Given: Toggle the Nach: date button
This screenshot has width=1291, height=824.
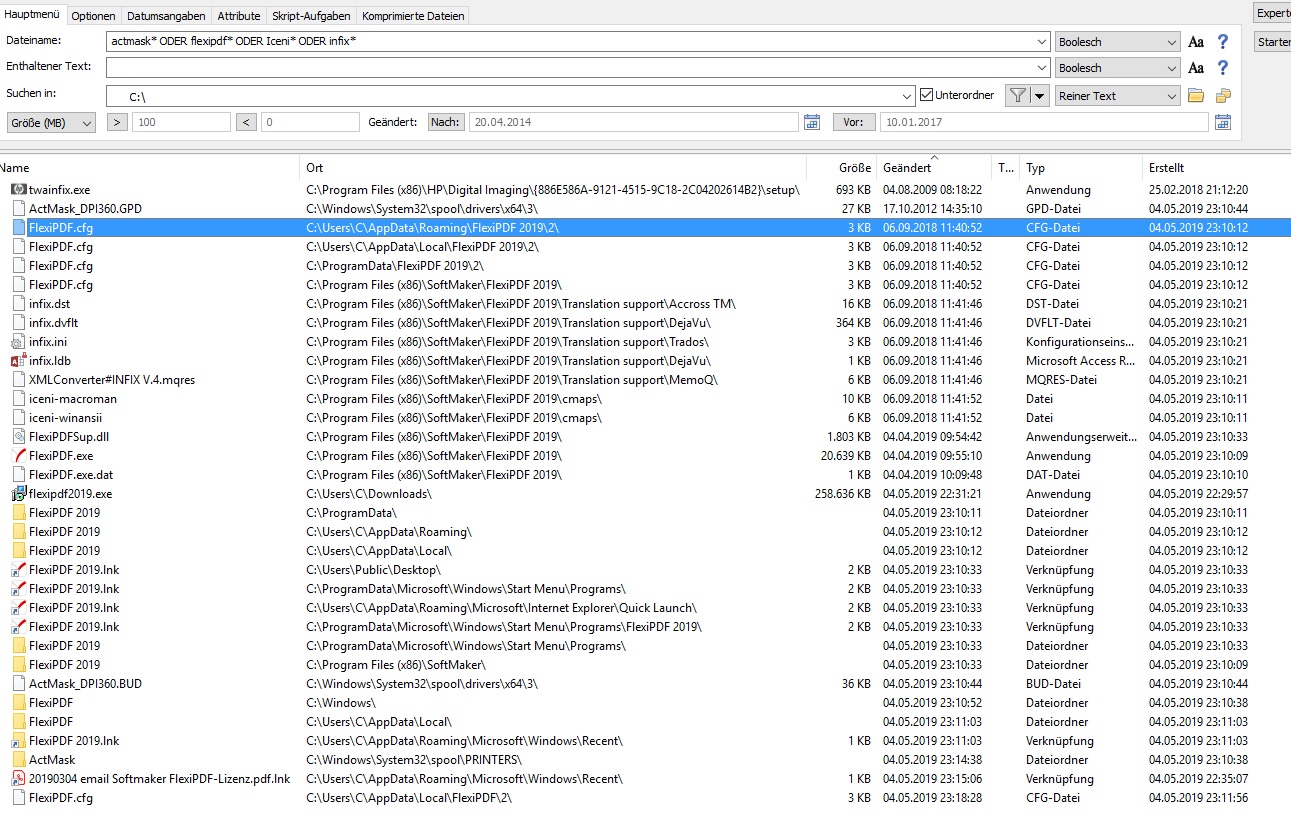Looking at the screenshot, I should (446, 122).
